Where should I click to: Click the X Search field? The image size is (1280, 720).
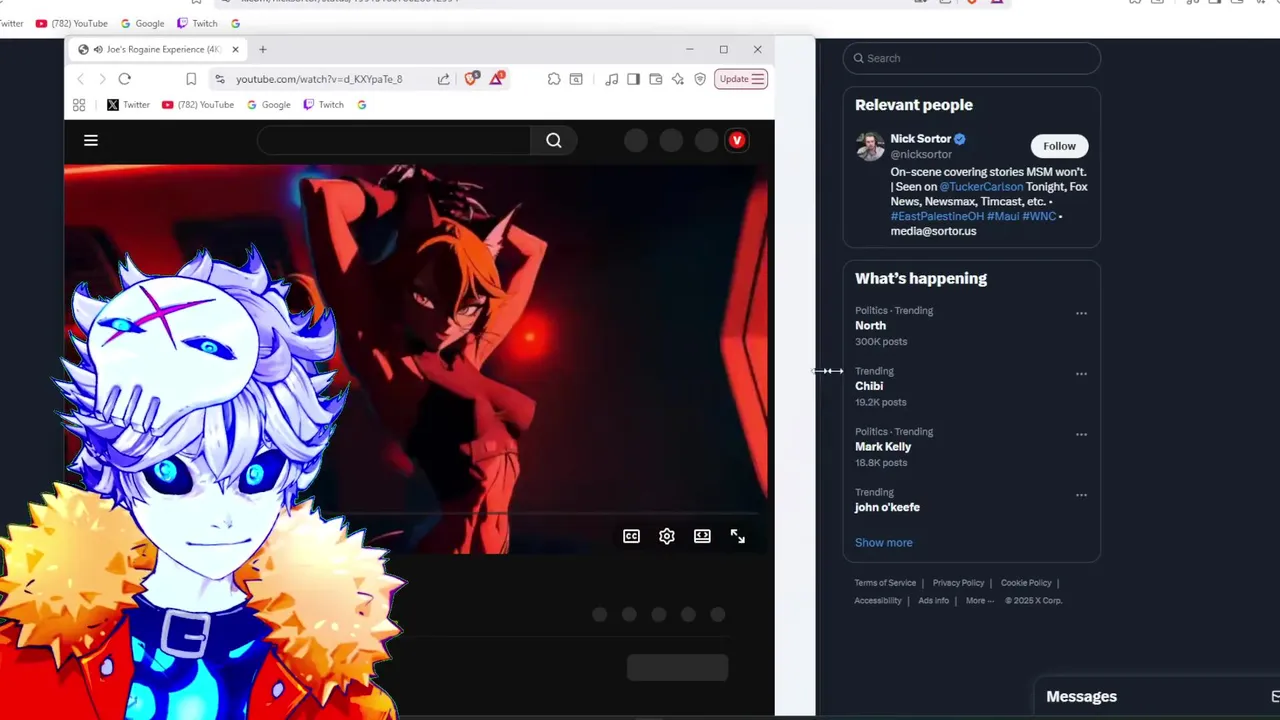coord(971,58)
